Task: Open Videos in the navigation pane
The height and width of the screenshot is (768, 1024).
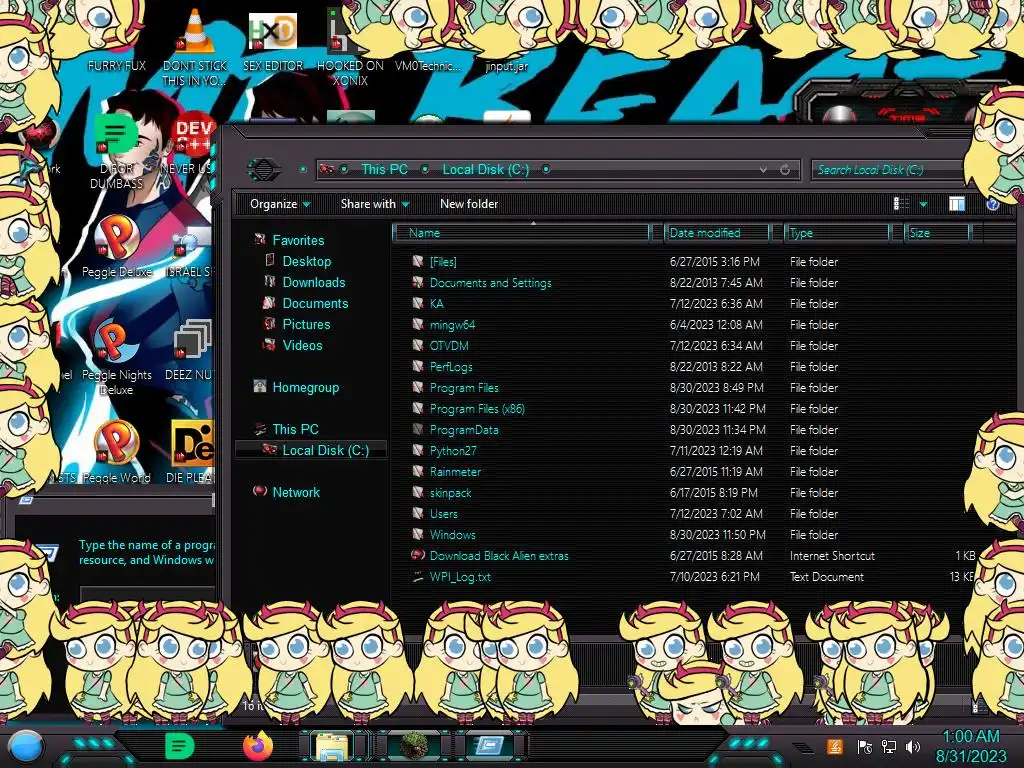Action: tap(302, 345)
